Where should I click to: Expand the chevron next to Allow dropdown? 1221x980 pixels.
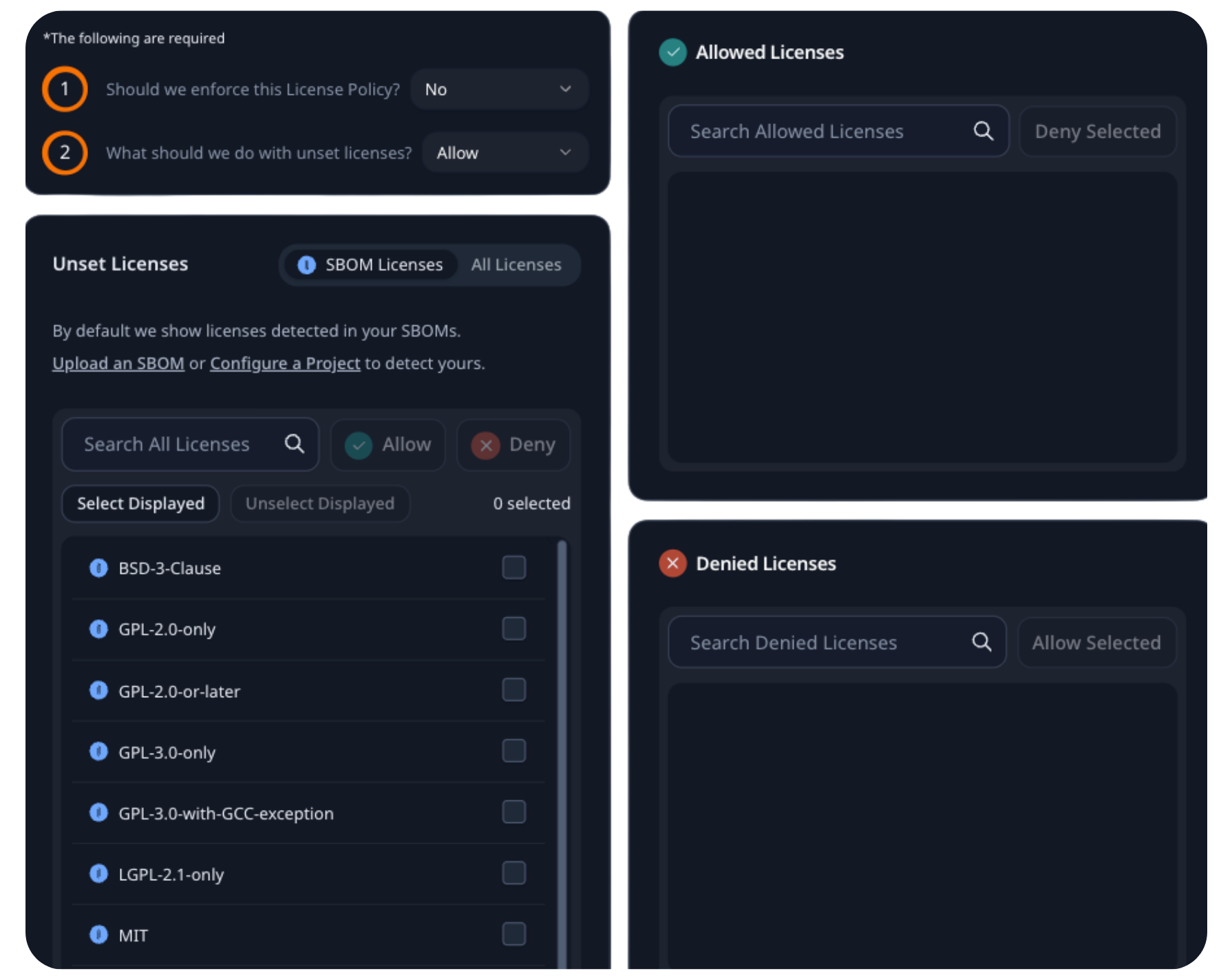point(565,152)
